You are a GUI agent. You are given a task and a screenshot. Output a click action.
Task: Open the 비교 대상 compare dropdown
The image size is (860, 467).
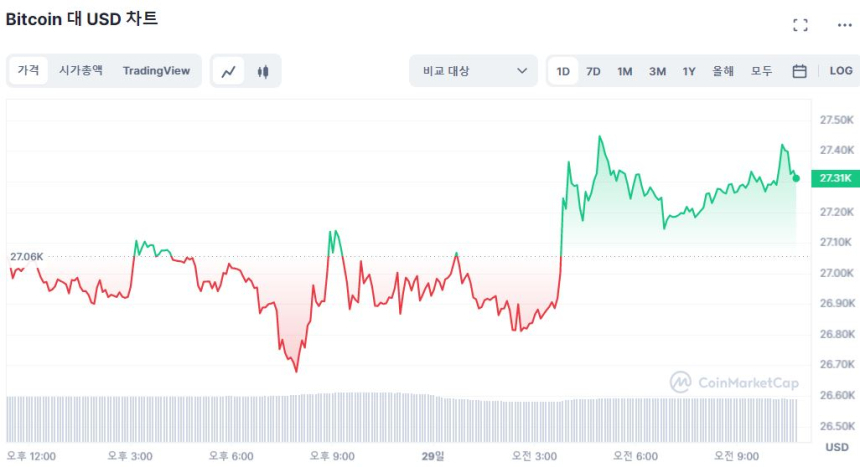(473, 71)
